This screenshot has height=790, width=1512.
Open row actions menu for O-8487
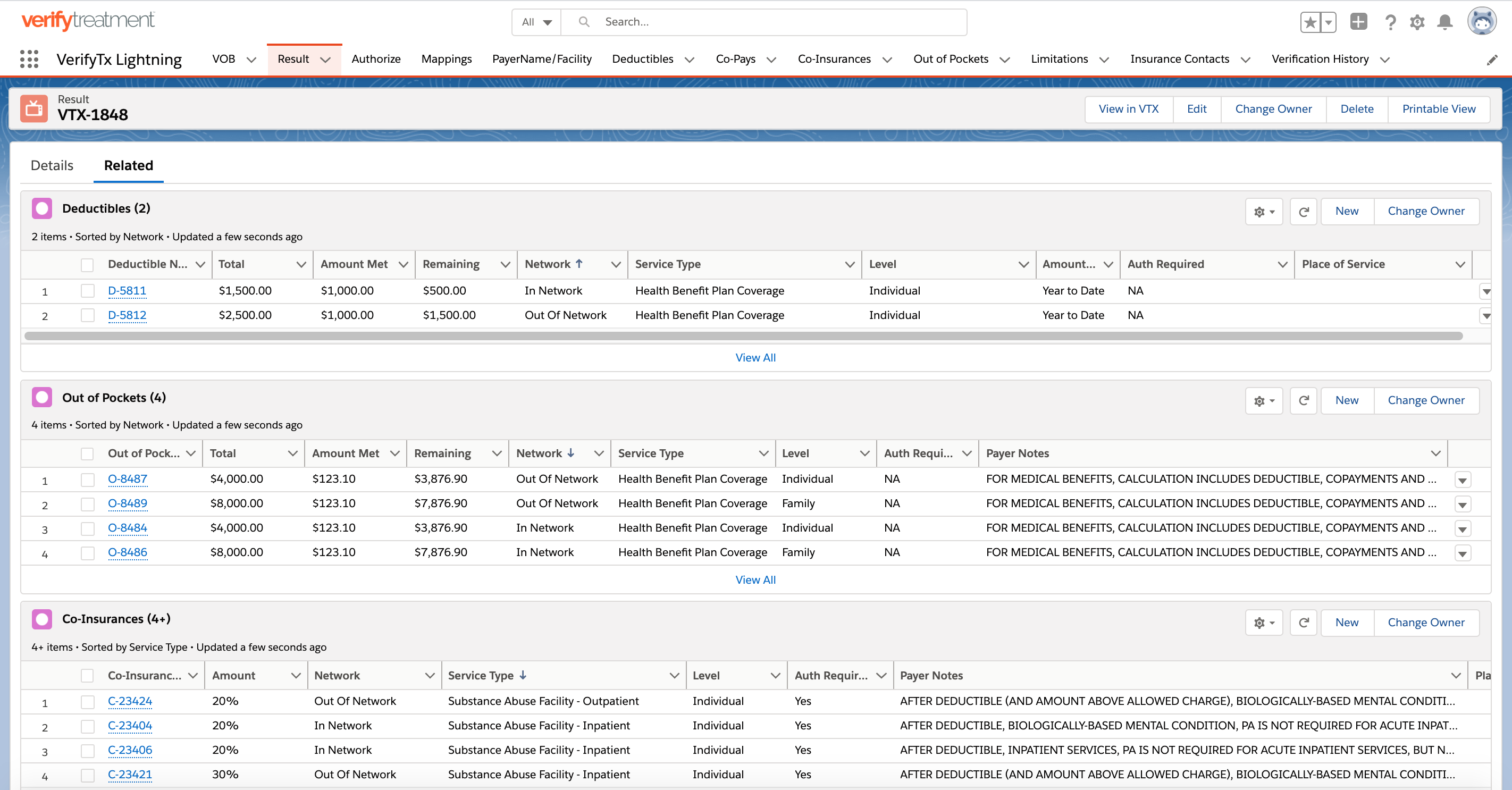coord(1462,480)
